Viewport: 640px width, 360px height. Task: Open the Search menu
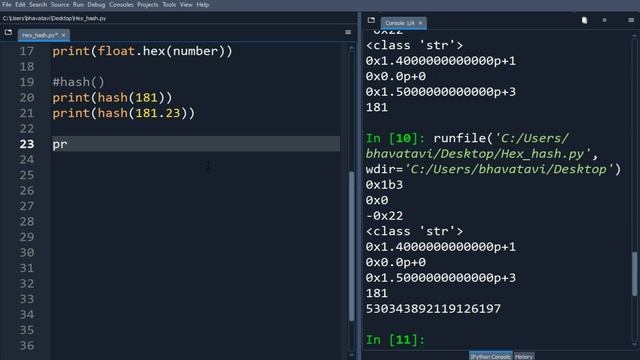coord(38,4)
